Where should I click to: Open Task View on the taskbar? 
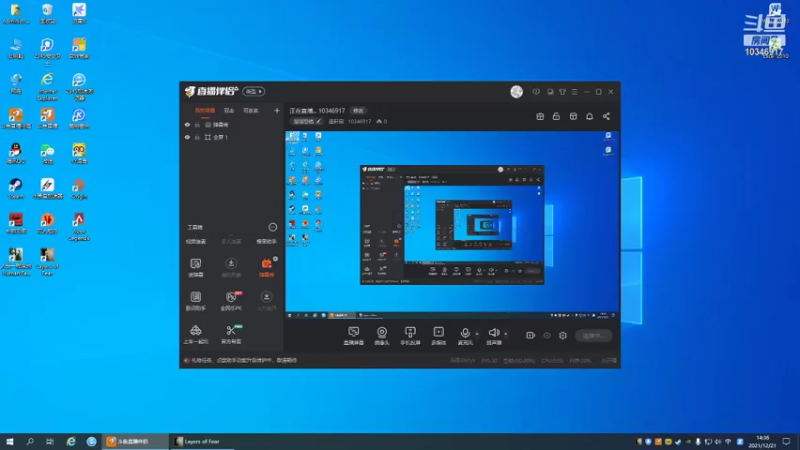[49, 441]
